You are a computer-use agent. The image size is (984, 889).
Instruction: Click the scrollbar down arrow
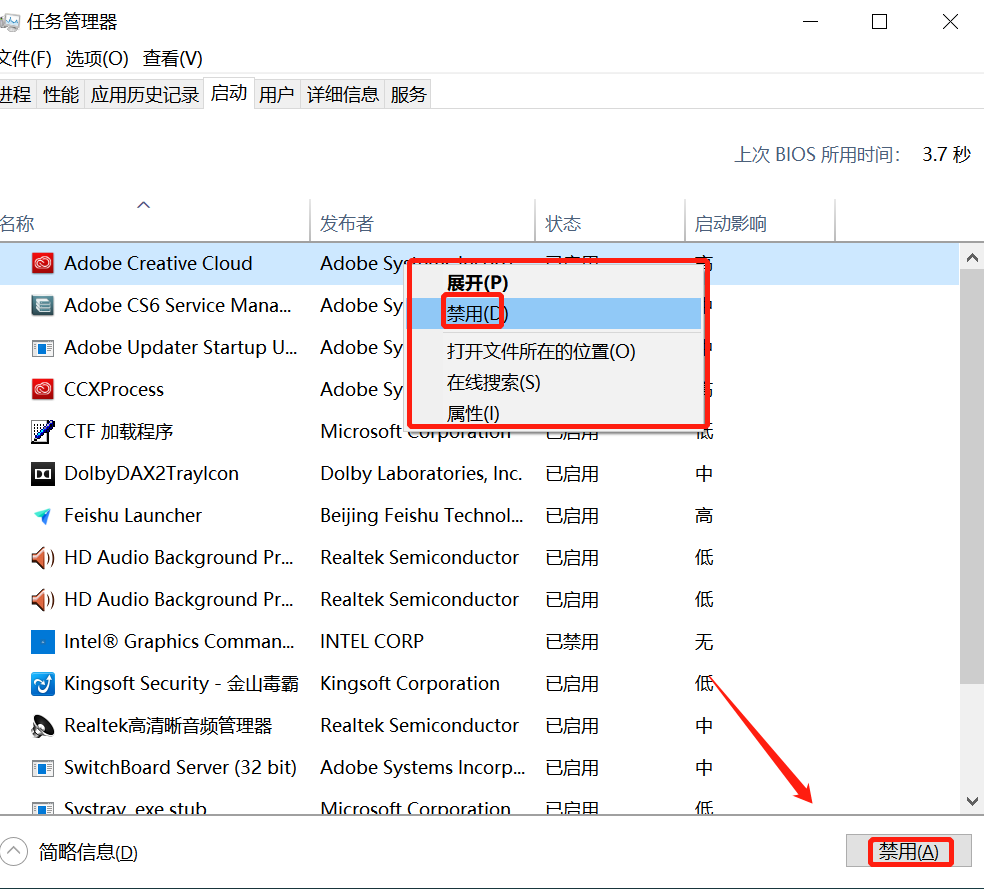pyautogui.click(x=971, y=801)
